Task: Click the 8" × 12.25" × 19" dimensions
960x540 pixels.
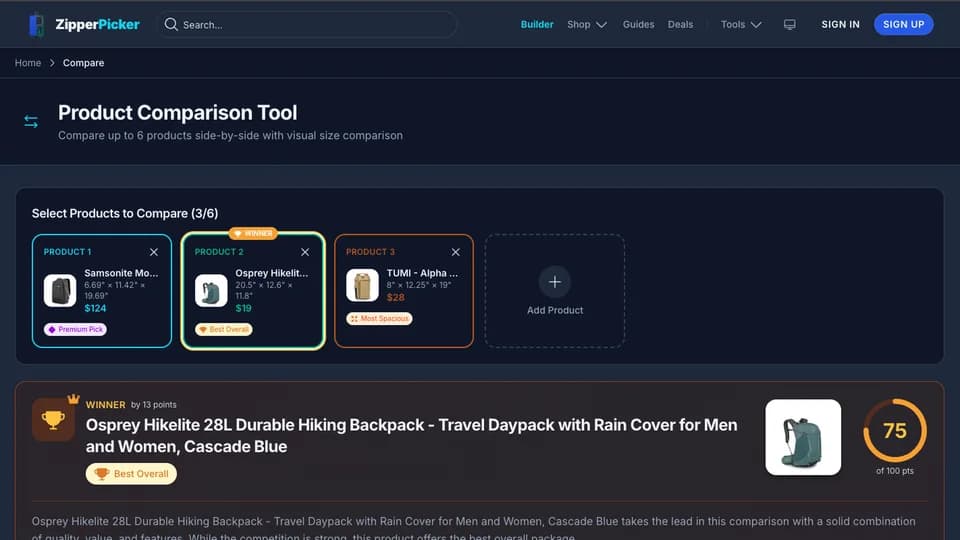Action: coord(419,285)
